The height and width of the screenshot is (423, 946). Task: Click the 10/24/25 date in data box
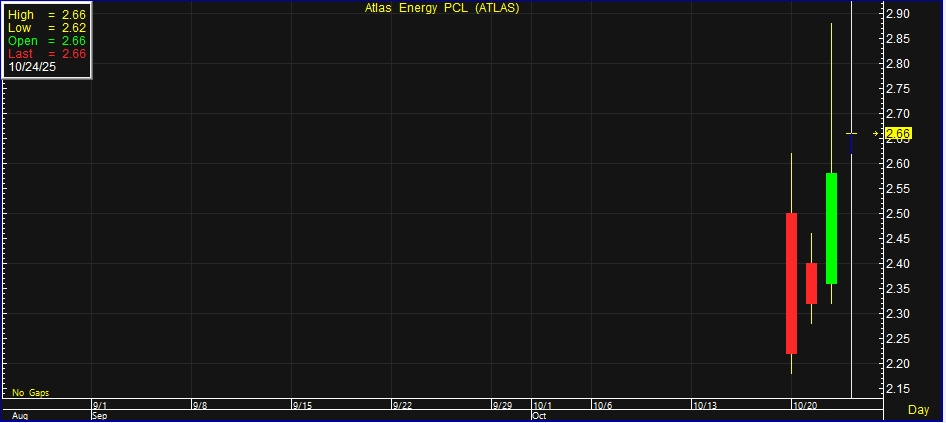(31, 67)
